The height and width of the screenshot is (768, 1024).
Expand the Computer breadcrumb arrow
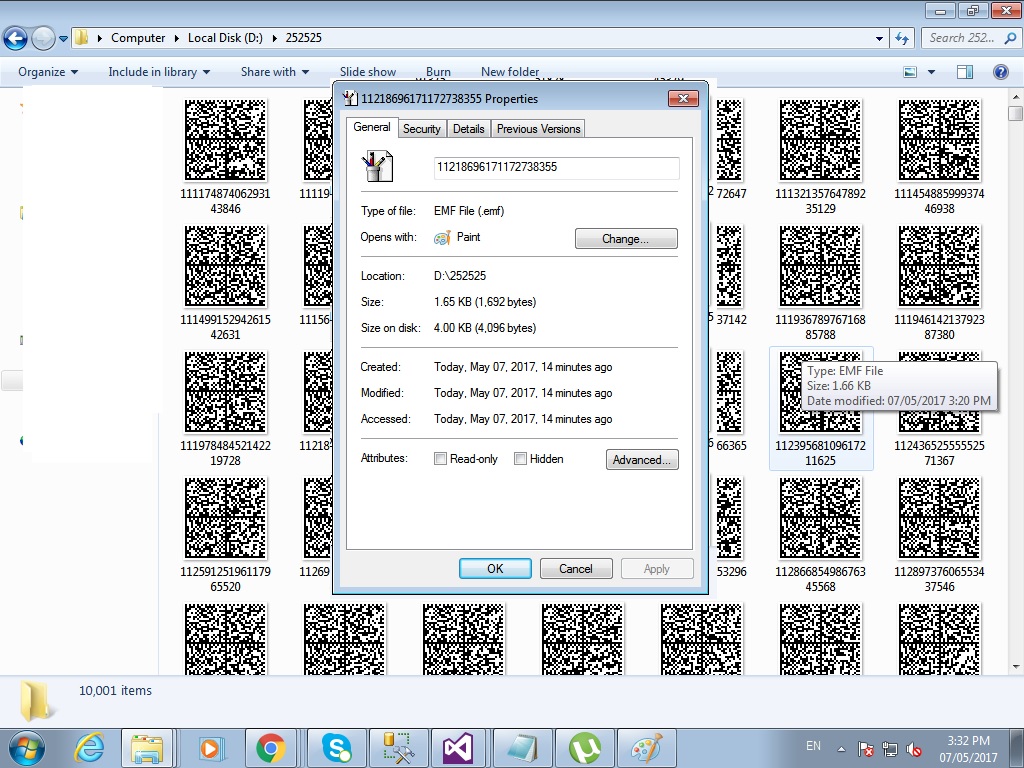(176, 38)
